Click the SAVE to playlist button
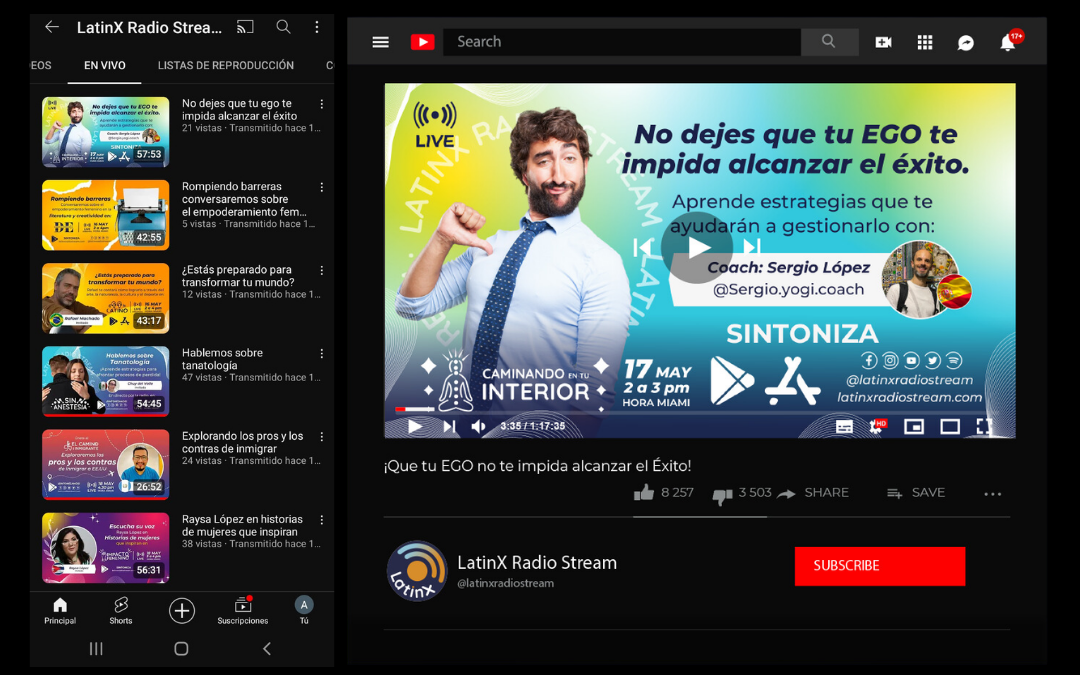The height and width of the screenshot is (675, 1080). (x=916, y=493)
